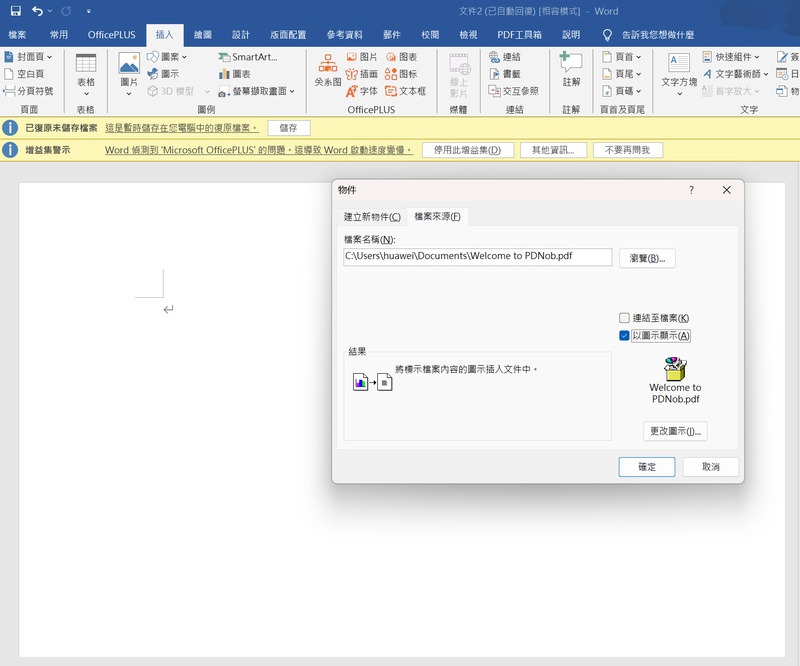800x666 pixels.
Task: Insert a chart with 圖表
Action: tap(235, 74)
